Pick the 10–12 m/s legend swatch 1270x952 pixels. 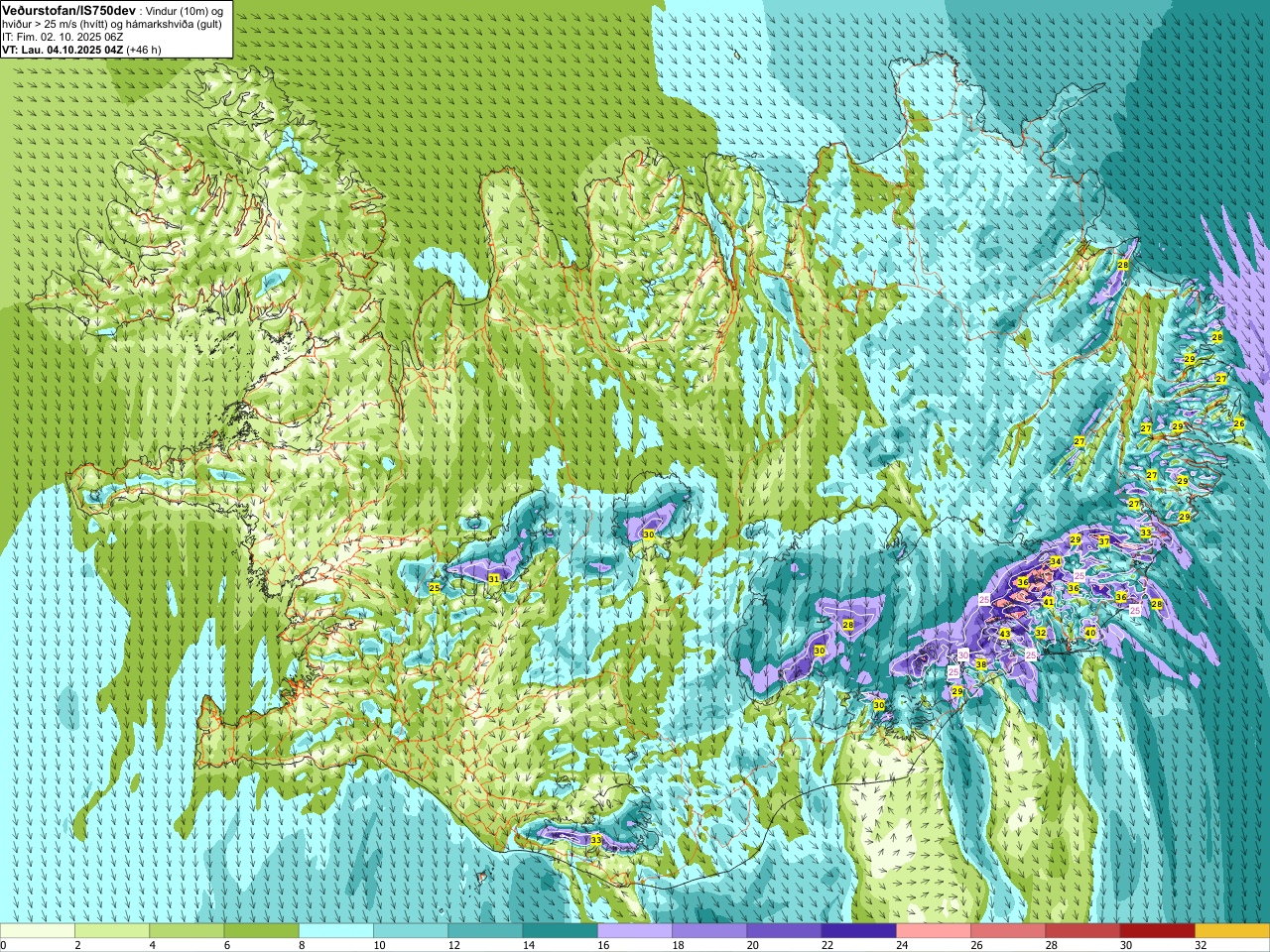point(411,931)
